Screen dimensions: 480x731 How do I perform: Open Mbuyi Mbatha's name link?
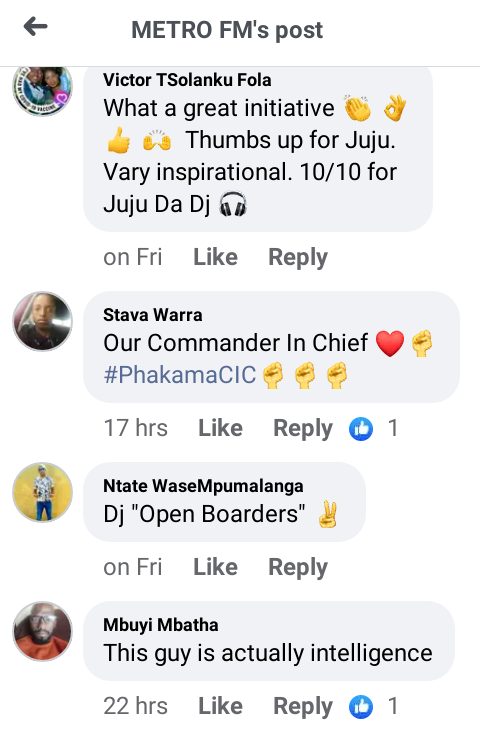[x=161, y=625]
